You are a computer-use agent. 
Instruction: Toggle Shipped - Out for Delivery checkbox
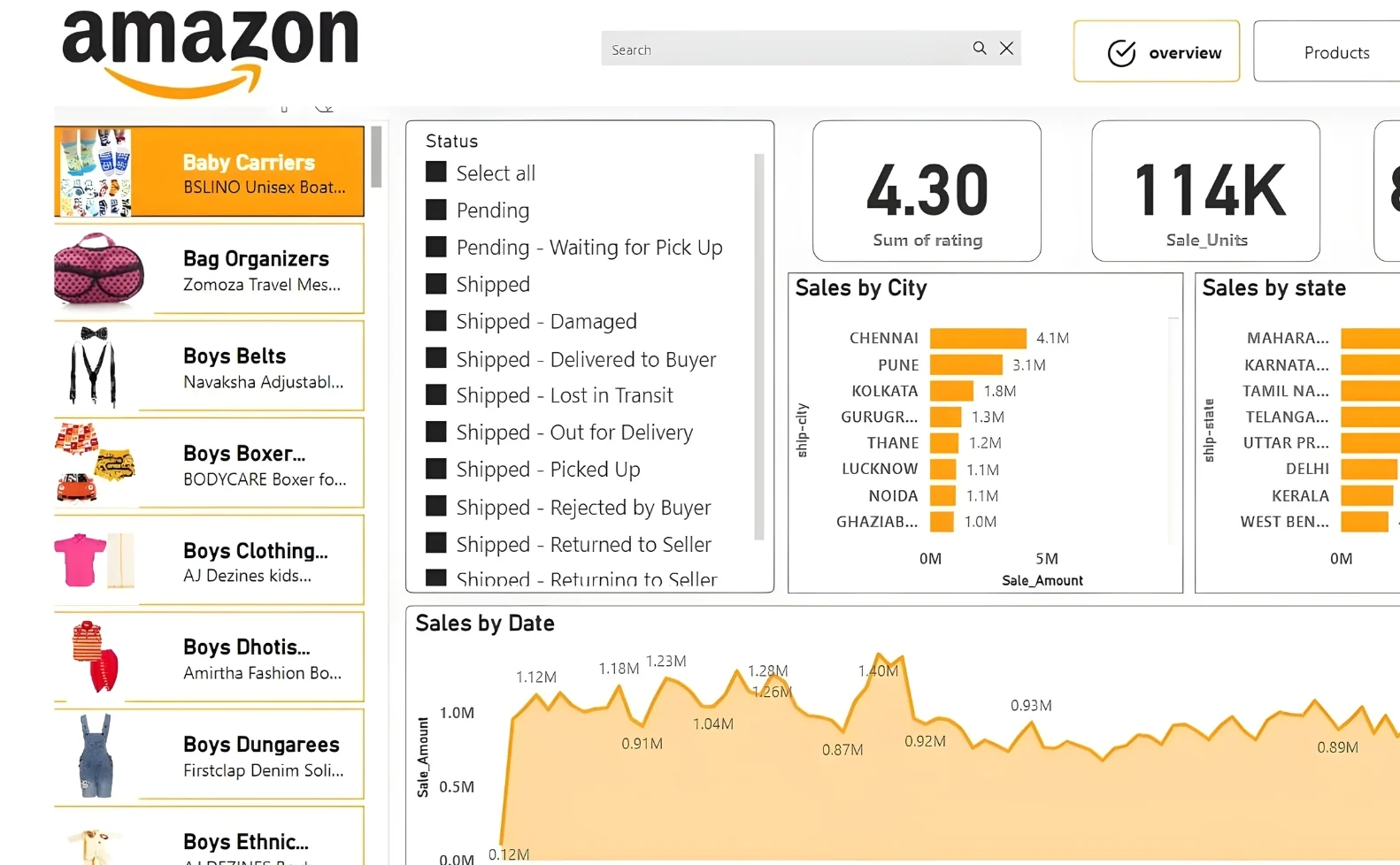436,431
